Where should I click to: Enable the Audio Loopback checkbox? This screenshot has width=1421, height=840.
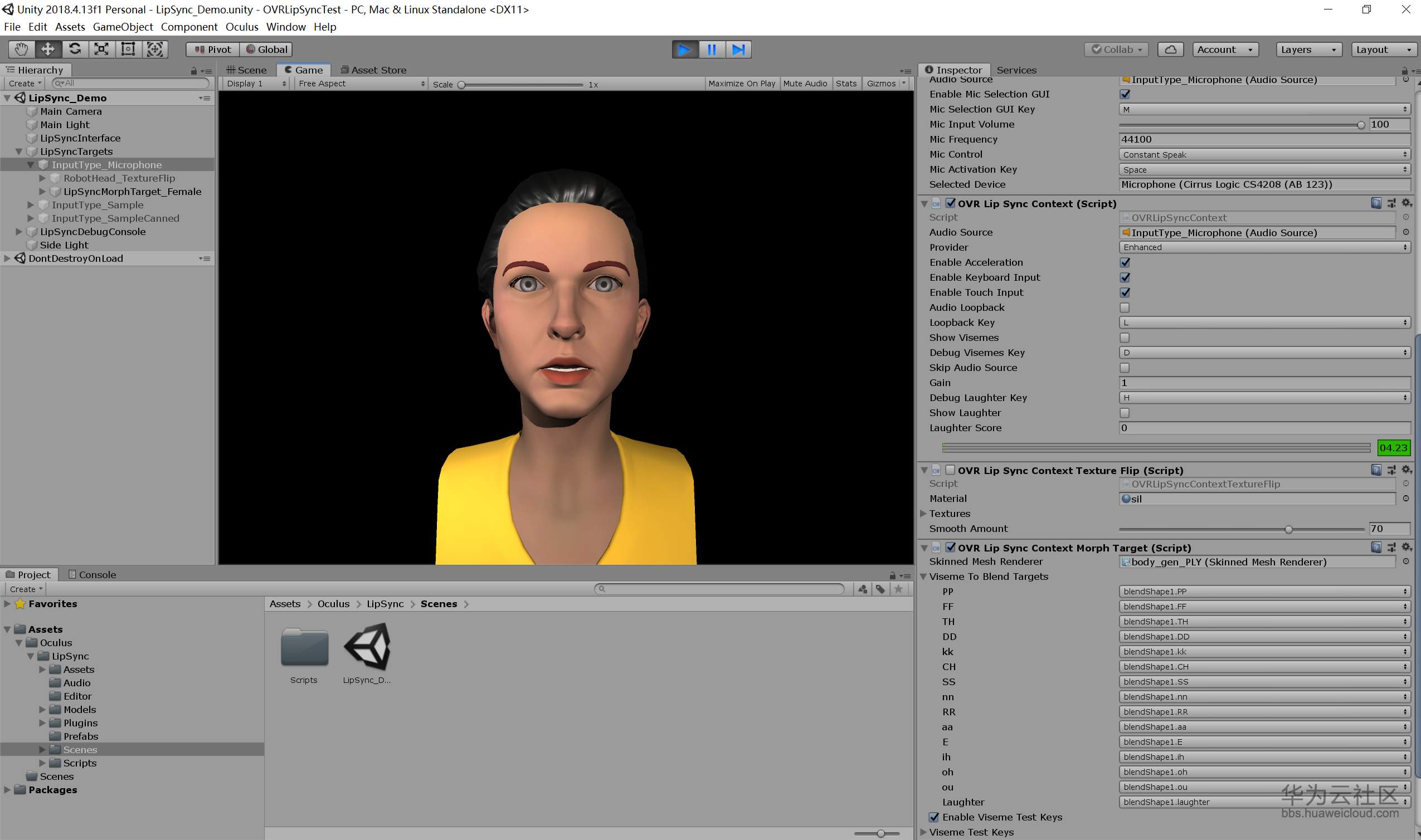coord(1125,307)
